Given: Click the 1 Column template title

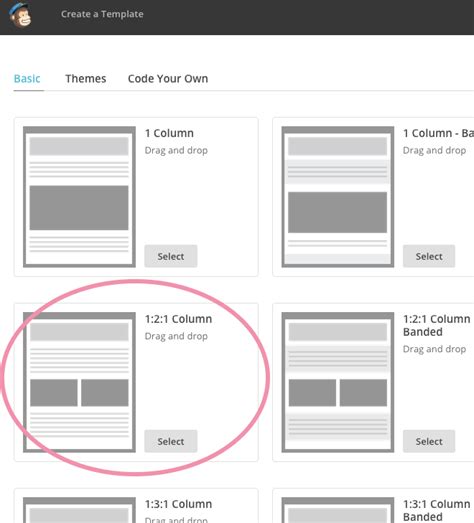Looking at the screenshot, I should pos(169,133).
